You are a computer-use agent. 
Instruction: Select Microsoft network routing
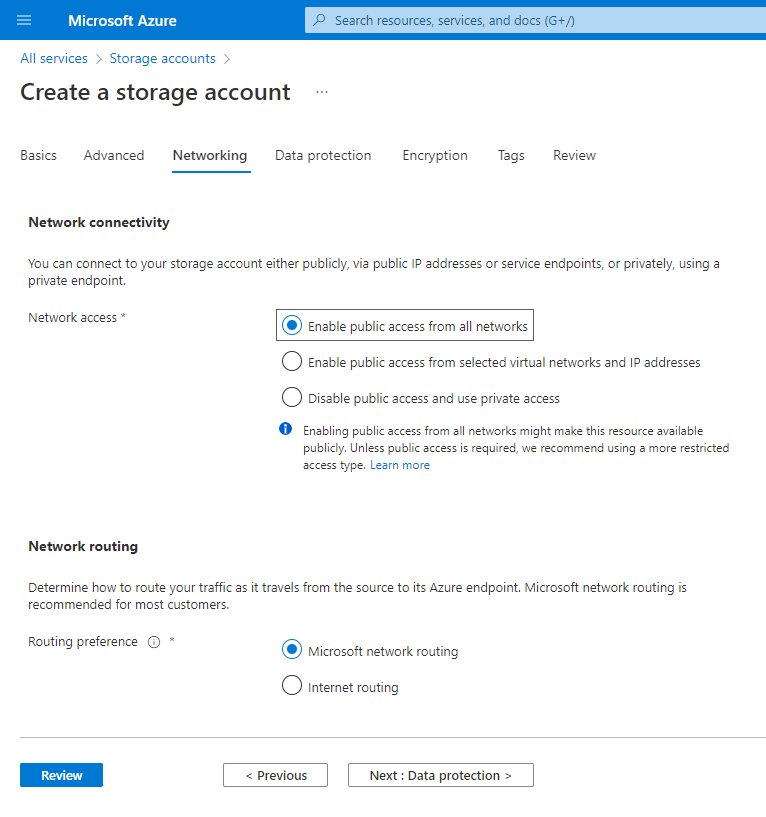pos(370,651)
